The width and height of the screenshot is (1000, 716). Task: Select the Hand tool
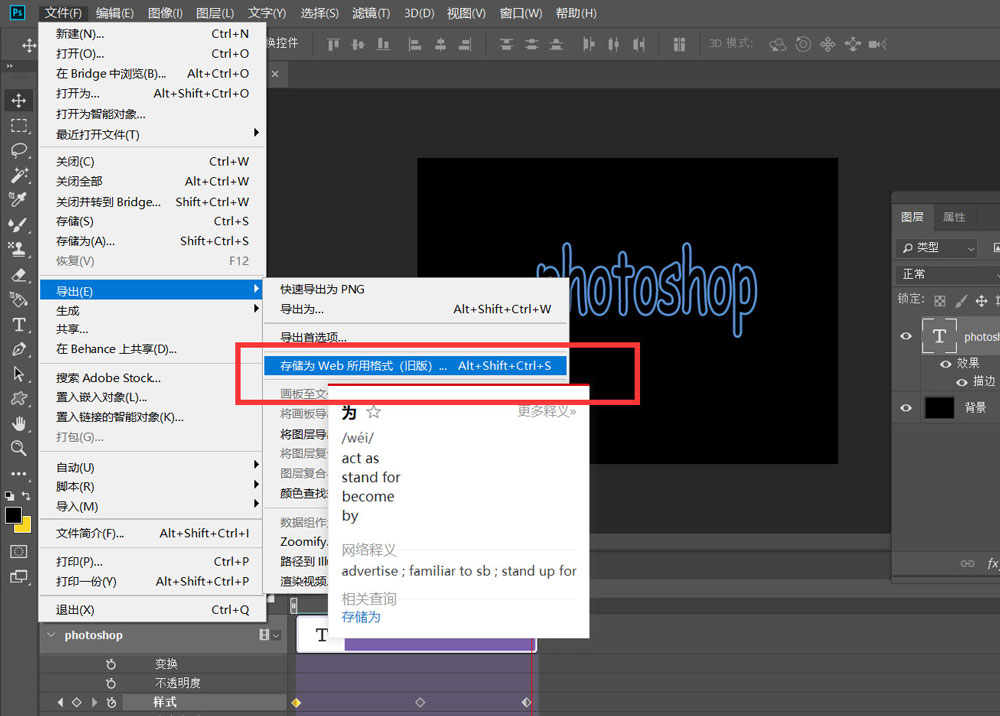(18, 423)
